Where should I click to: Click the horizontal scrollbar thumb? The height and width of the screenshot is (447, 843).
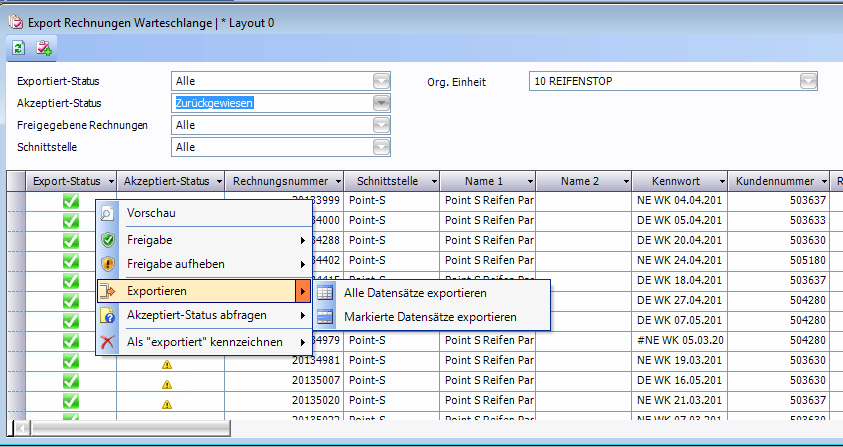(130, 428)
